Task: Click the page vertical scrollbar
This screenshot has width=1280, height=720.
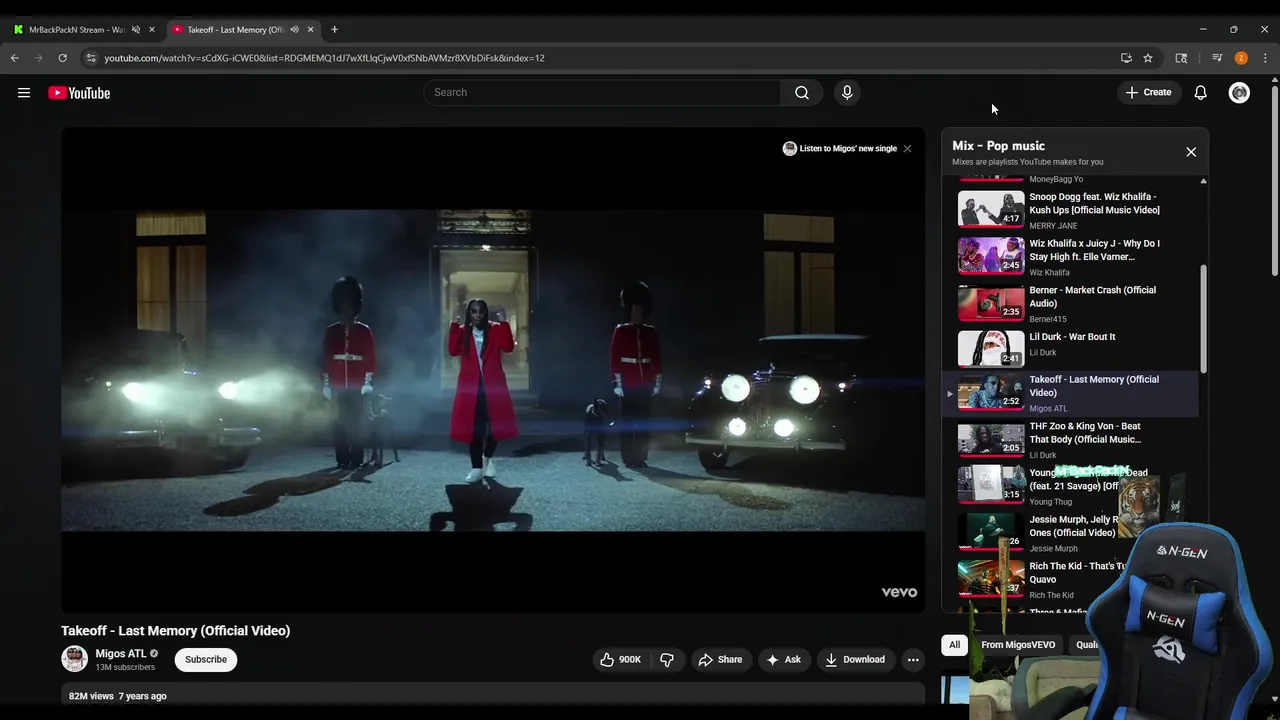Action: (1274, 180)
